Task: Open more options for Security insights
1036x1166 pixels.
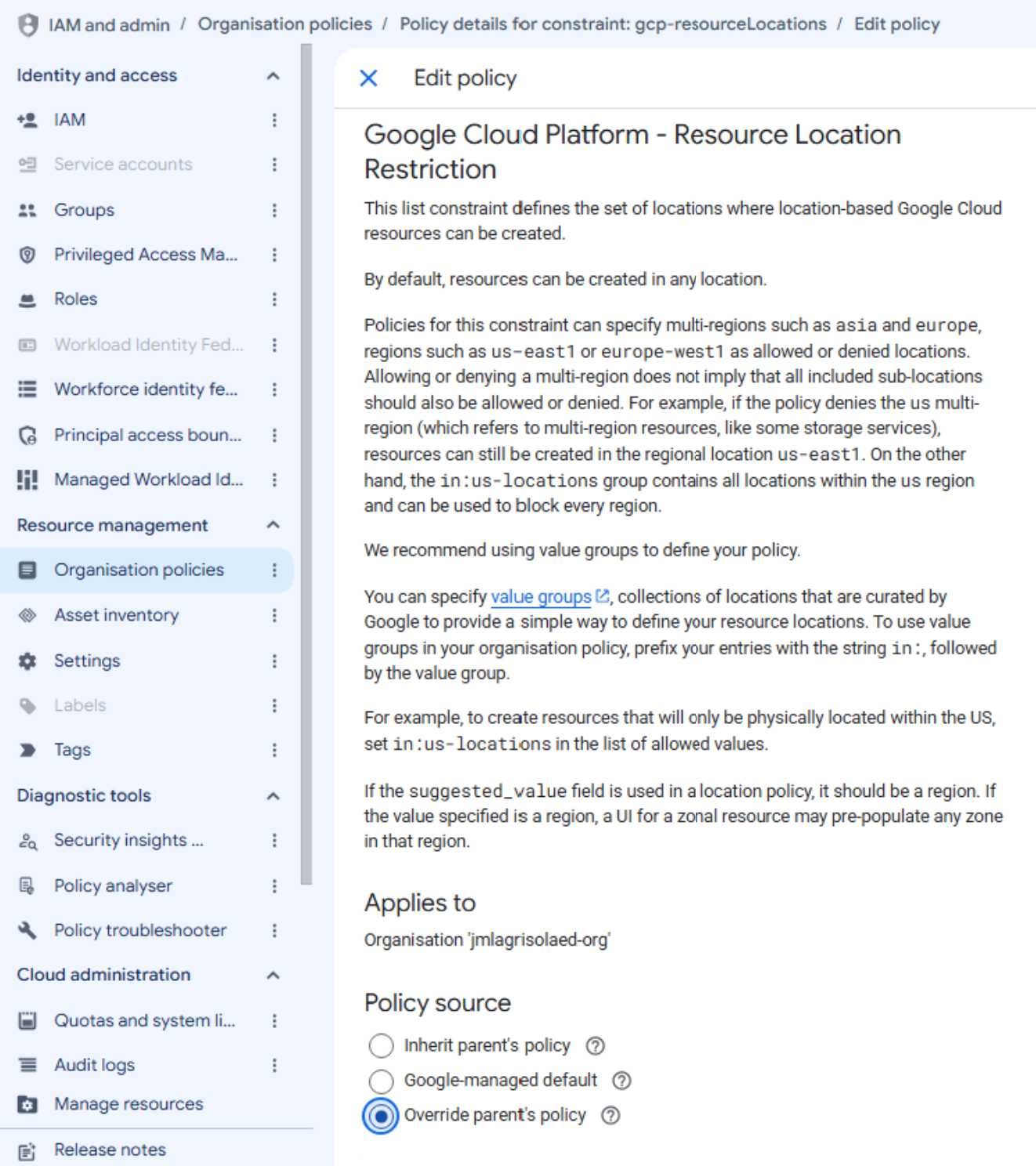Action: (x=274, y=840)
